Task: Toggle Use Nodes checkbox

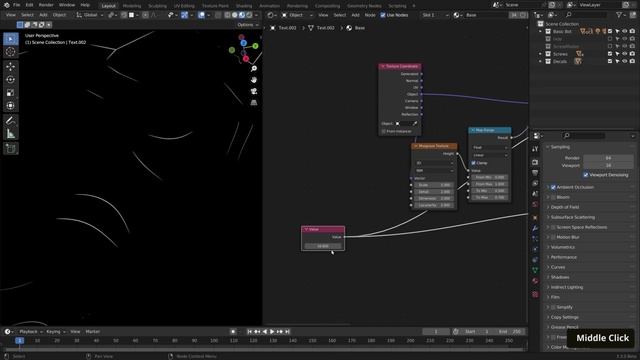Action: point(383,15)
